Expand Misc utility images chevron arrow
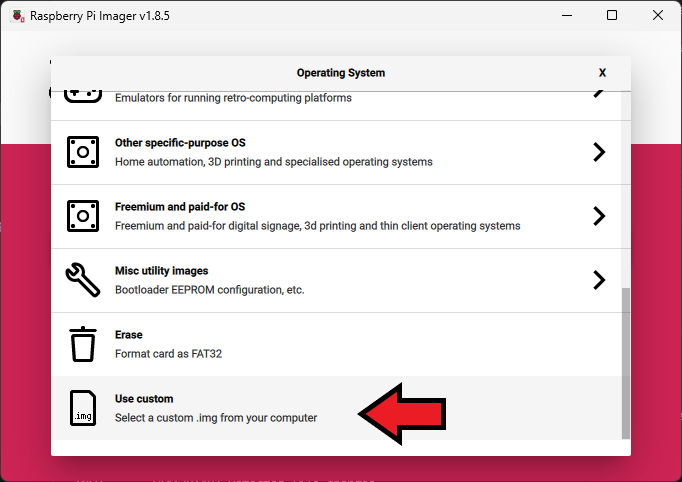Image resolution: width=682 pixels, height=482 pixels. pyautogui.click(x=598, y=280)
